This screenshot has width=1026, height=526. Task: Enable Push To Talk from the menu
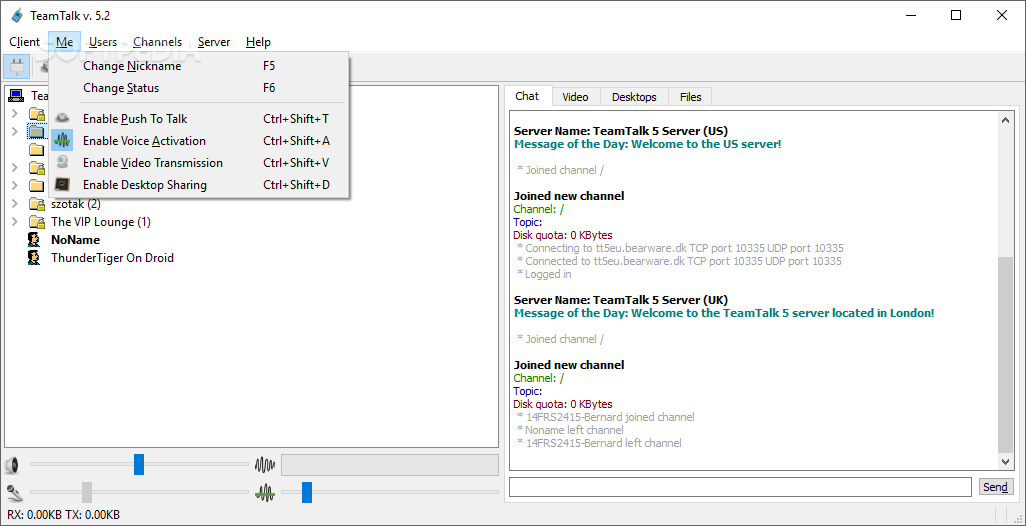[199, 119]
